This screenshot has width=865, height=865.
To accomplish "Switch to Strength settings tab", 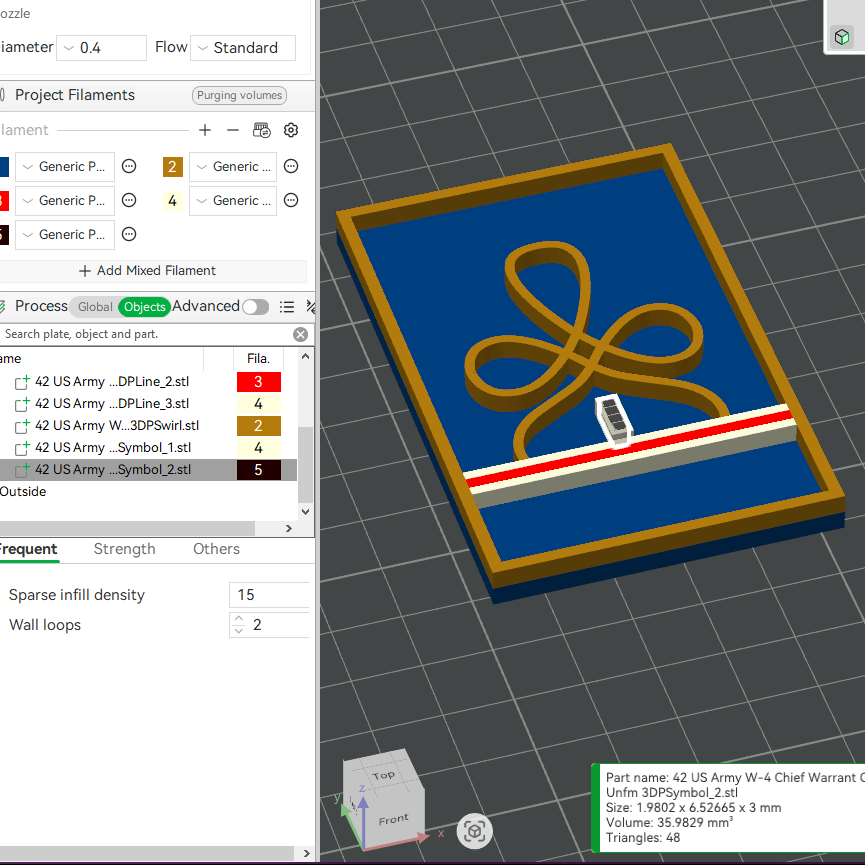I will 125,549.
